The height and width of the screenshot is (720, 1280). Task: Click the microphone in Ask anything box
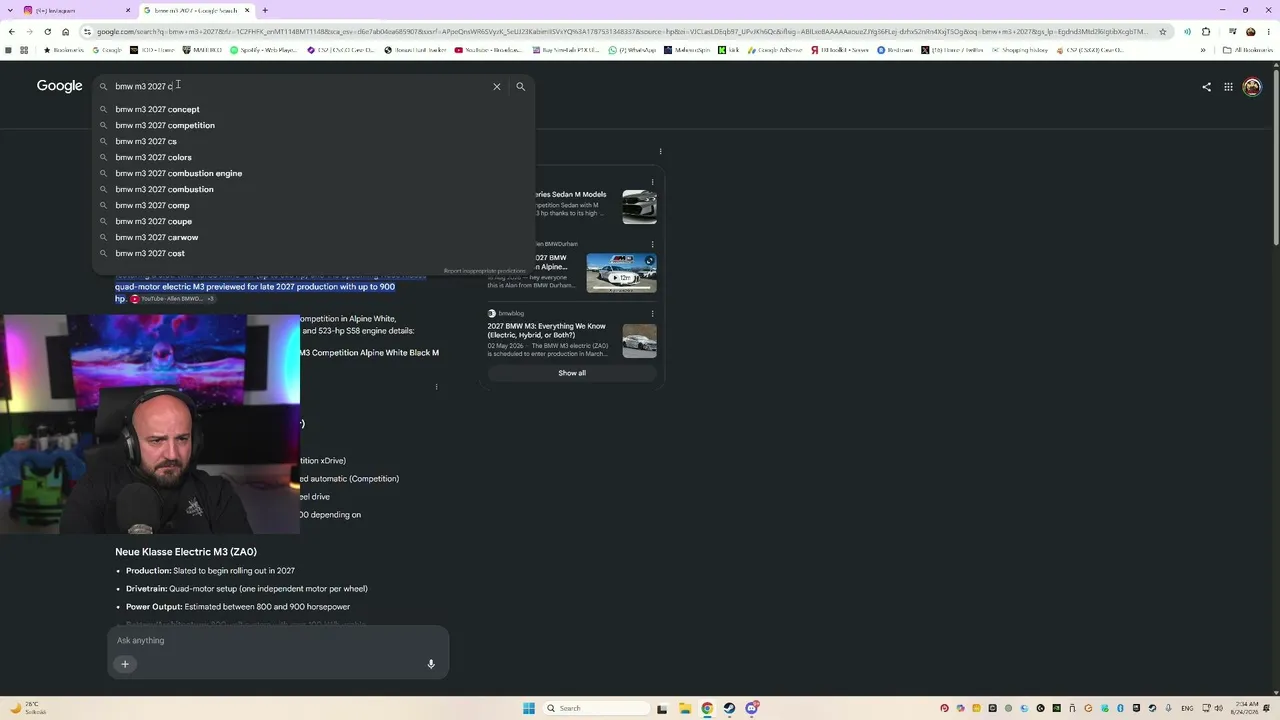coord(431,664)
